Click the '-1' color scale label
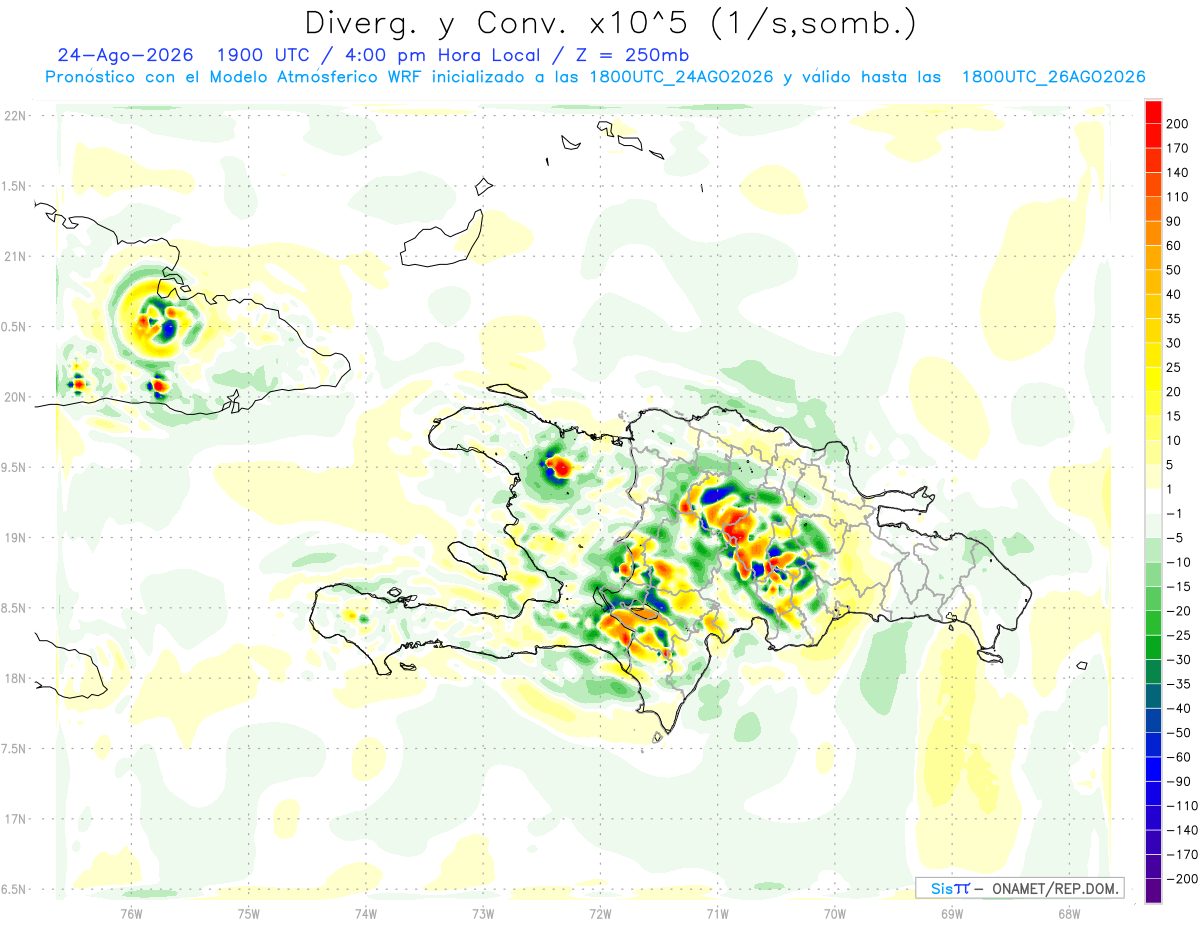Viewport: 1200px width, 927px height. pos(1176,513)
